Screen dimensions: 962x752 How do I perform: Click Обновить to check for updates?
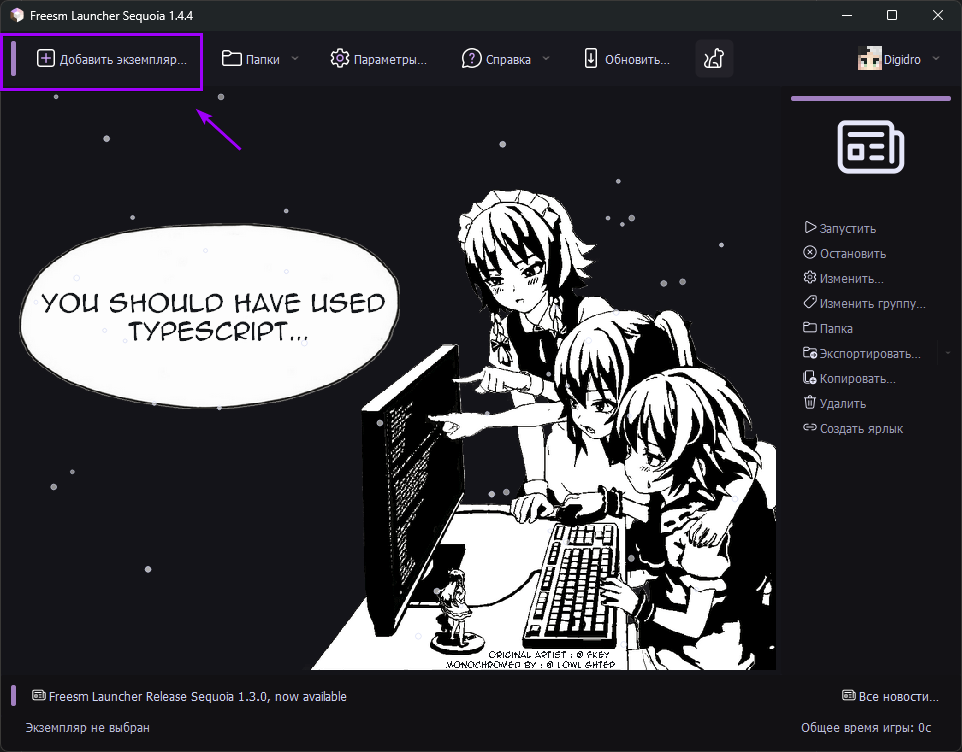626,59
